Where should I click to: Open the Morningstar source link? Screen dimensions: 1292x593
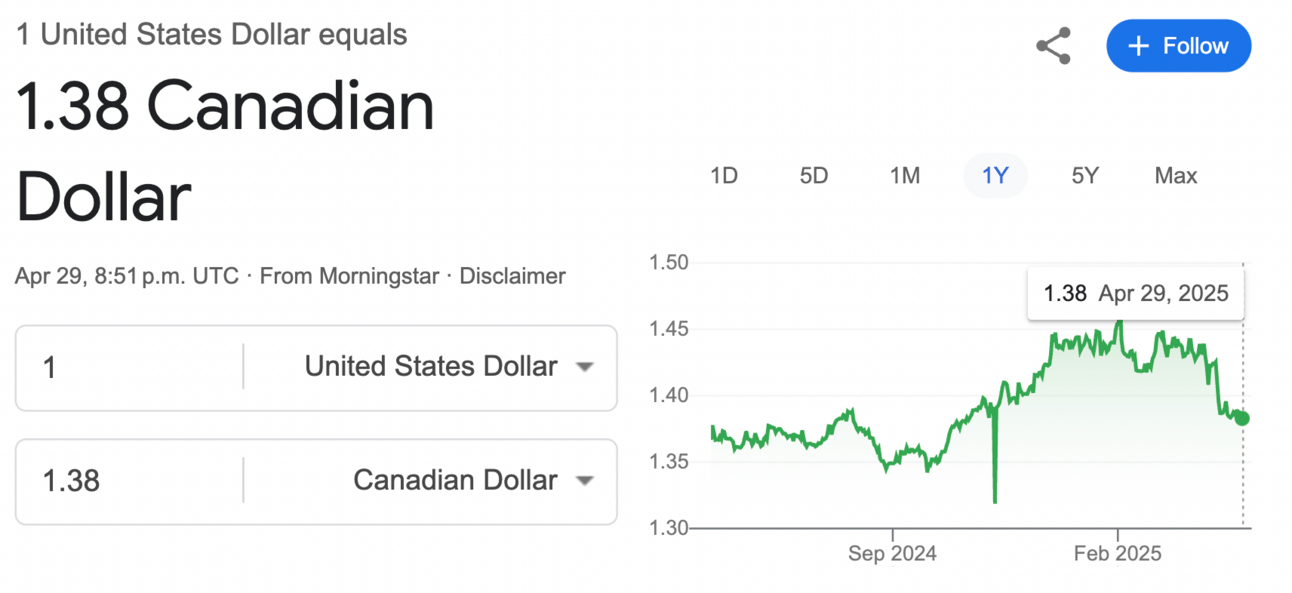point(379,276)
